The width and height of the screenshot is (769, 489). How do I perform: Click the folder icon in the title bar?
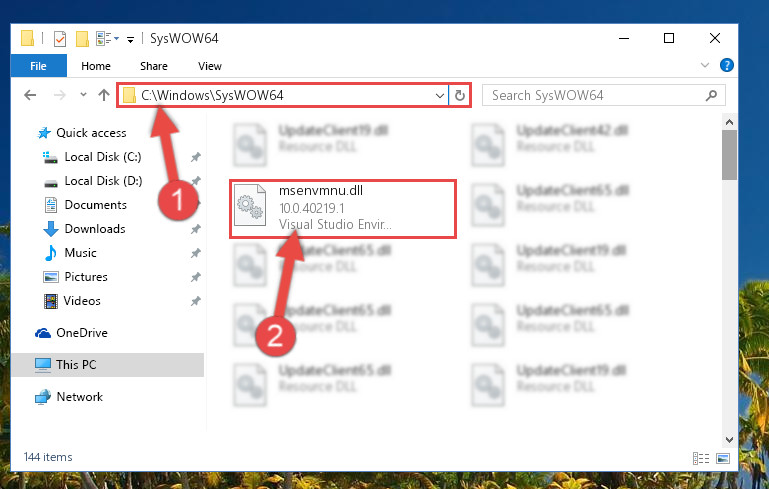pos(27,38)
